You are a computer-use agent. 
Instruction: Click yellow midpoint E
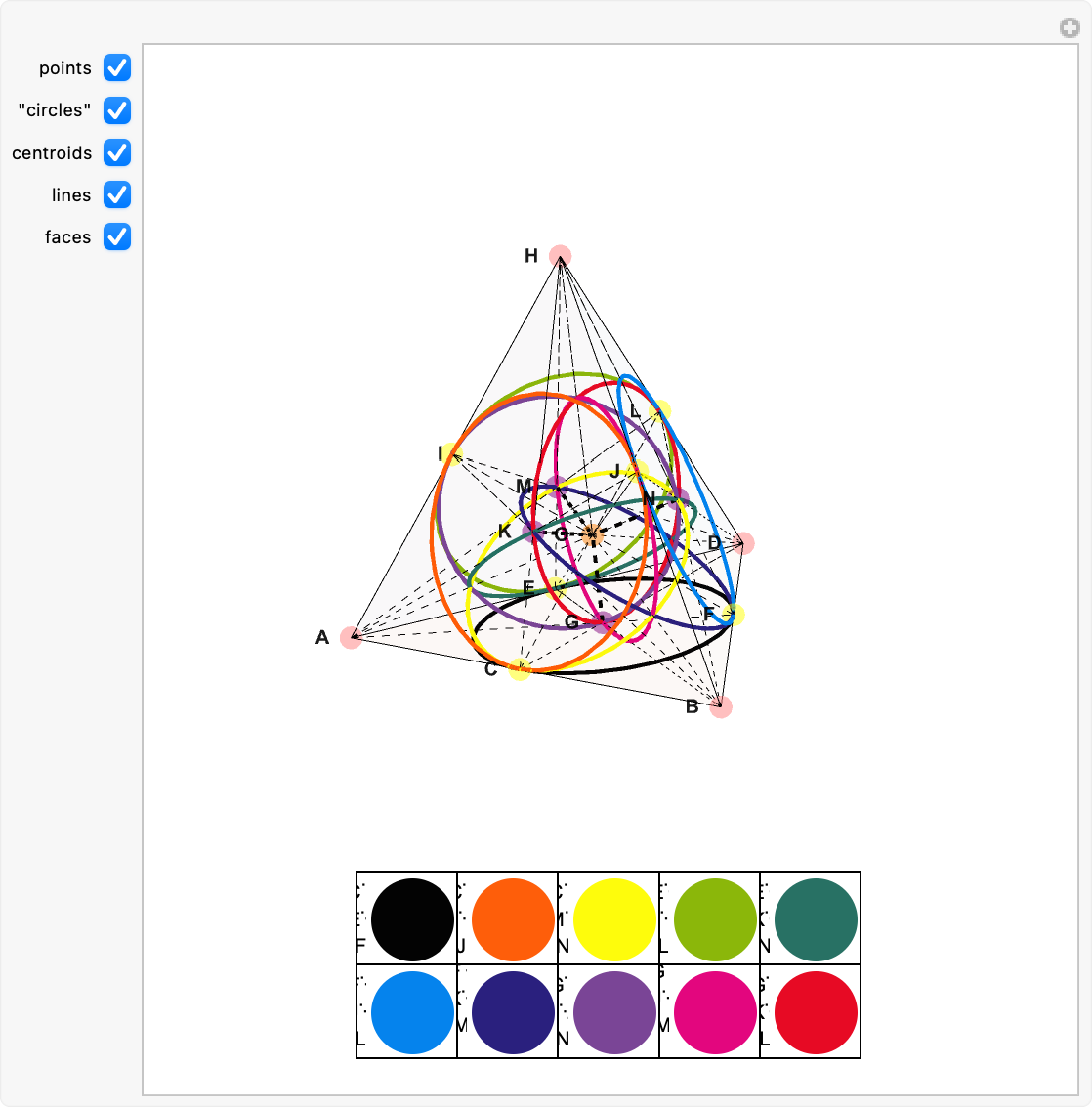click(x=556, y=586)
